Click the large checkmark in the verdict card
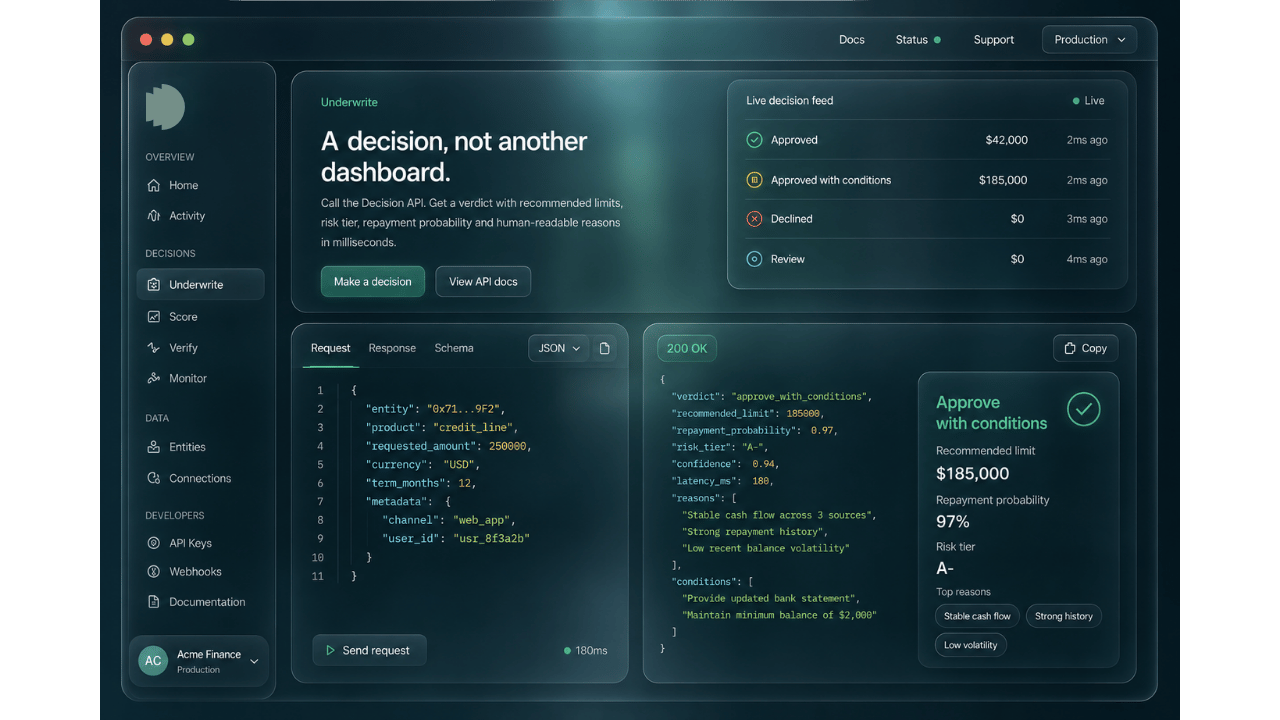Image resolution: width=1280 pixels, height=720 pixels. tap(1084, 409)
